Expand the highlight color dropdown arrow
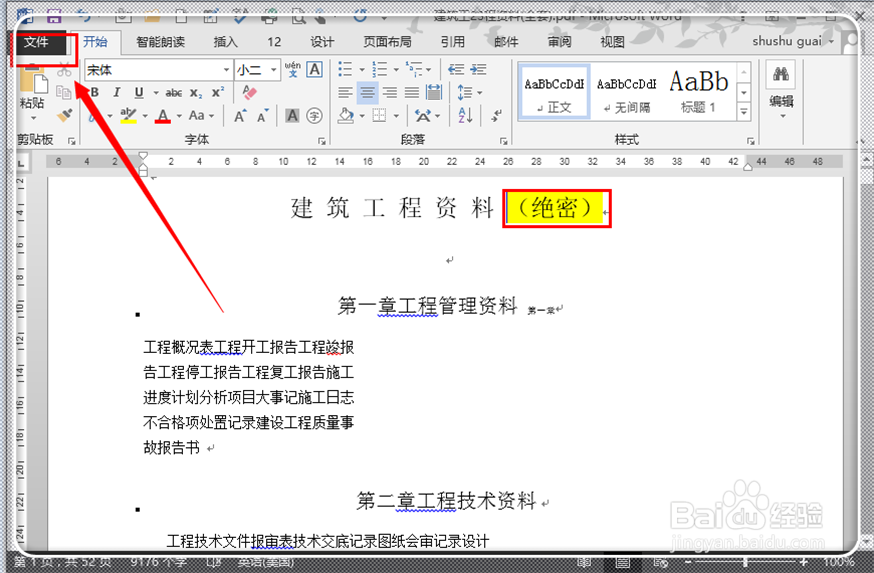The width and height of the screenshot is (874, 573). [145, 116]
